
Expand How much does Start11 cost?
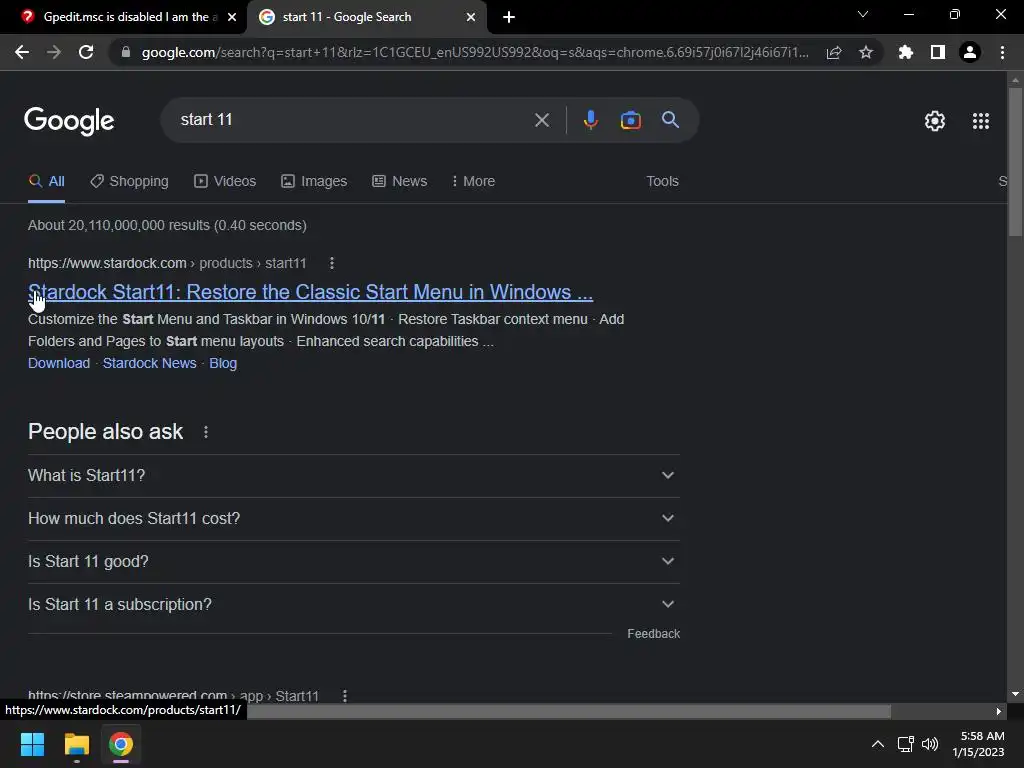[x=353, y=519]
